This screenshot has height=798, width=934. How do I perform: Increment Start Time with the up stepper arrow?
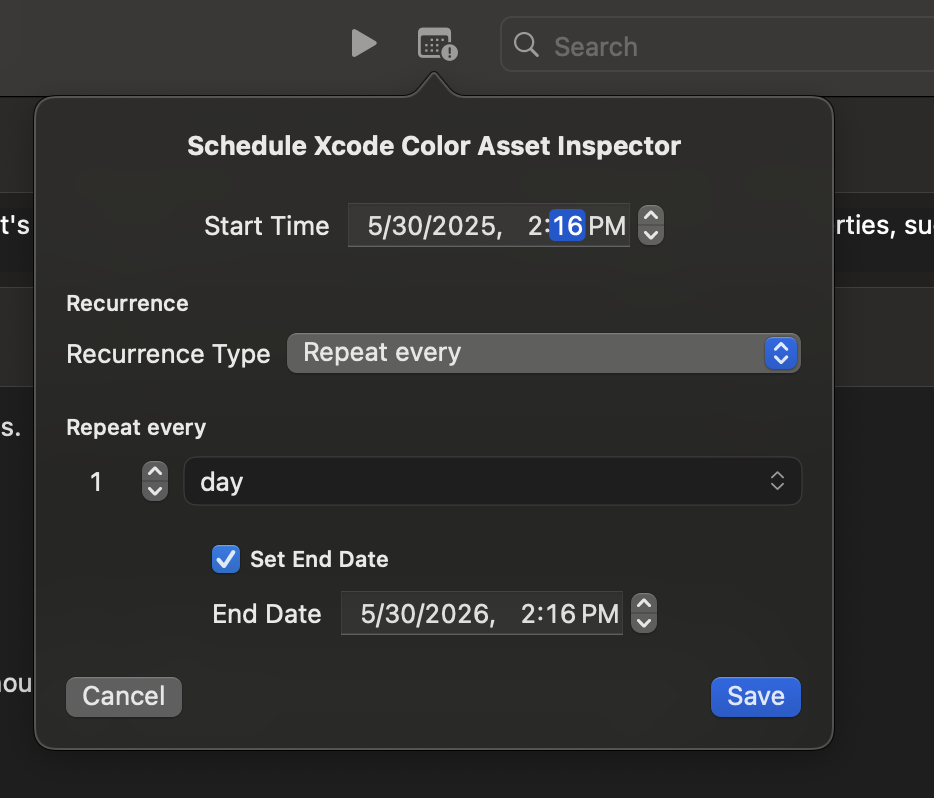click(651, 215)
